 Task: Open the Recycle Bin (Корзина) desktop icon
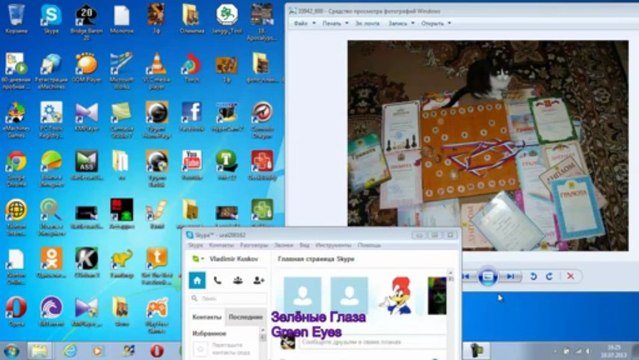(16, 18)
